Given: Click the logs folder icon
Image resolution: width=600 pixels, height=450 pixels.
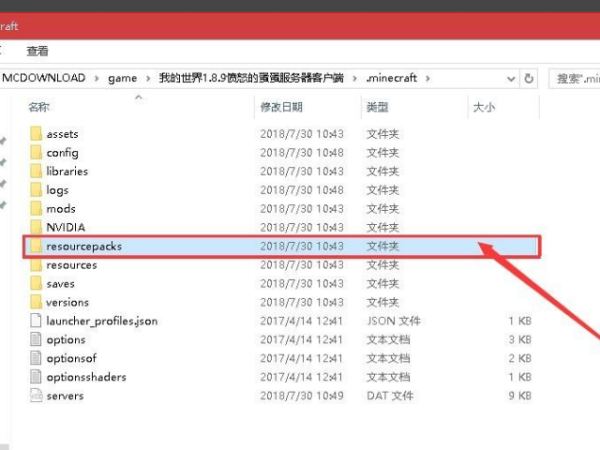Looking at the screenshot, I should [x=36, y=190].
